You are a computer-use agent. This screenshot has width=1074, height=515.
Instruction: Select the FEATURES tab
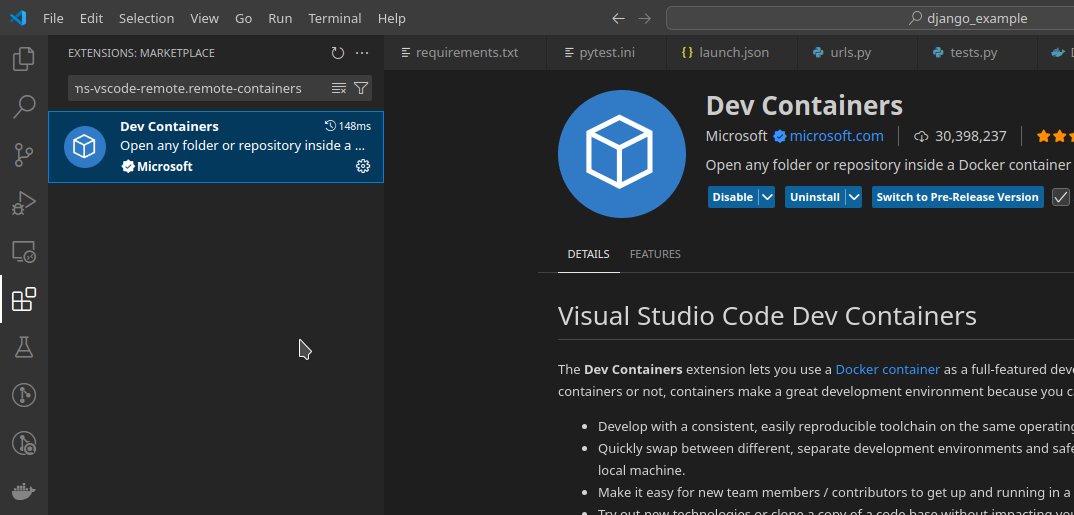[655, 254]
